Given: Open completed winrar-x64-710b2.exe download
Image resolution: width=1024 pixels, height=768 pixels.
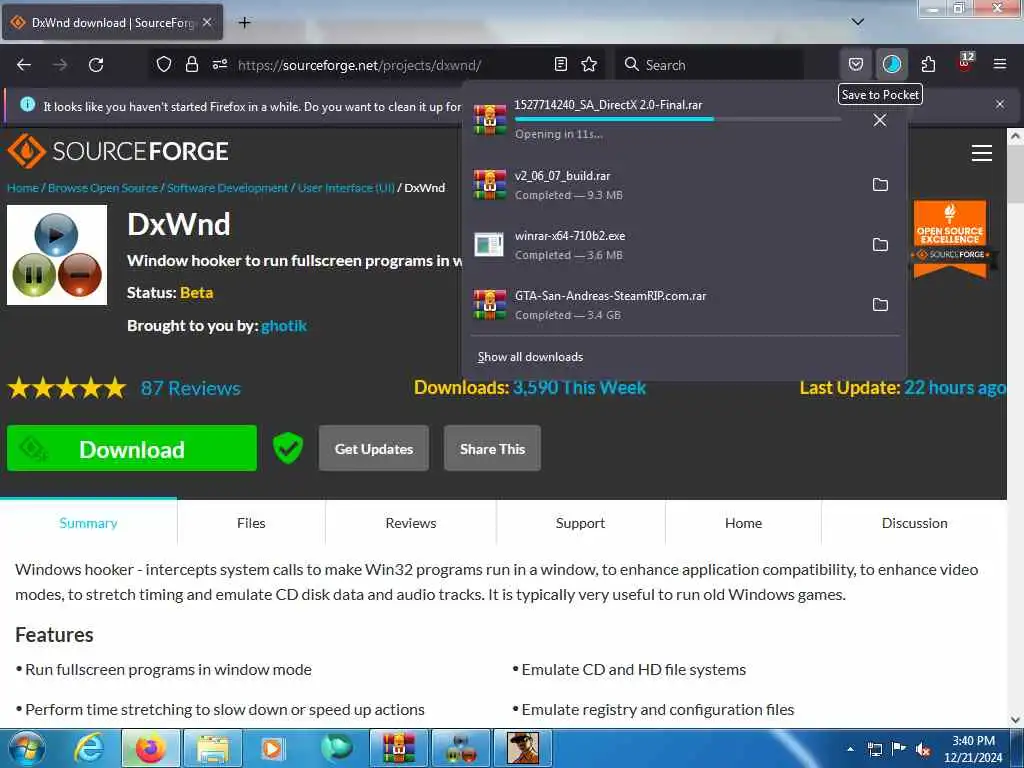Looking at the screenshot, I should (666, 245).
